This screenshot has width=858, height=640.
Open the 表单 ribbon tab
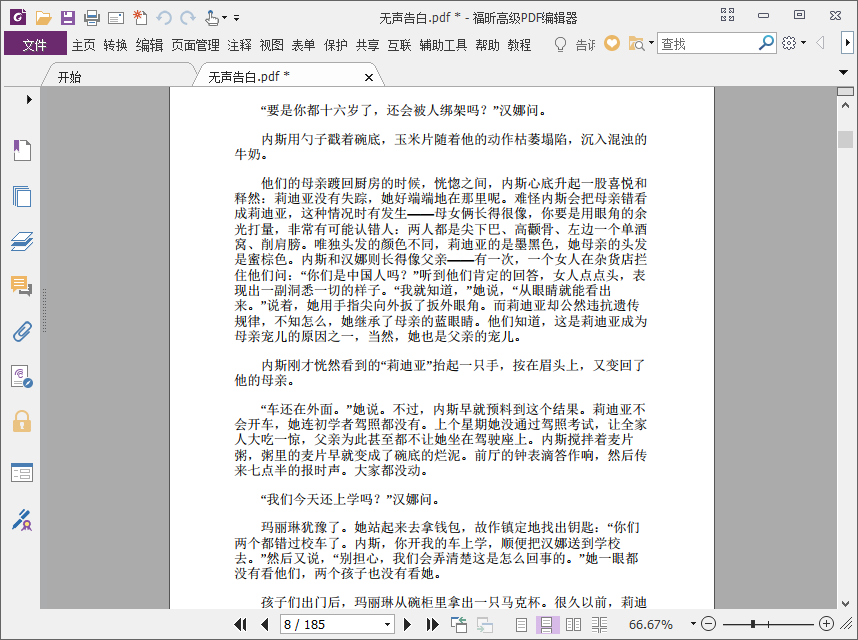tap(303, 45)
